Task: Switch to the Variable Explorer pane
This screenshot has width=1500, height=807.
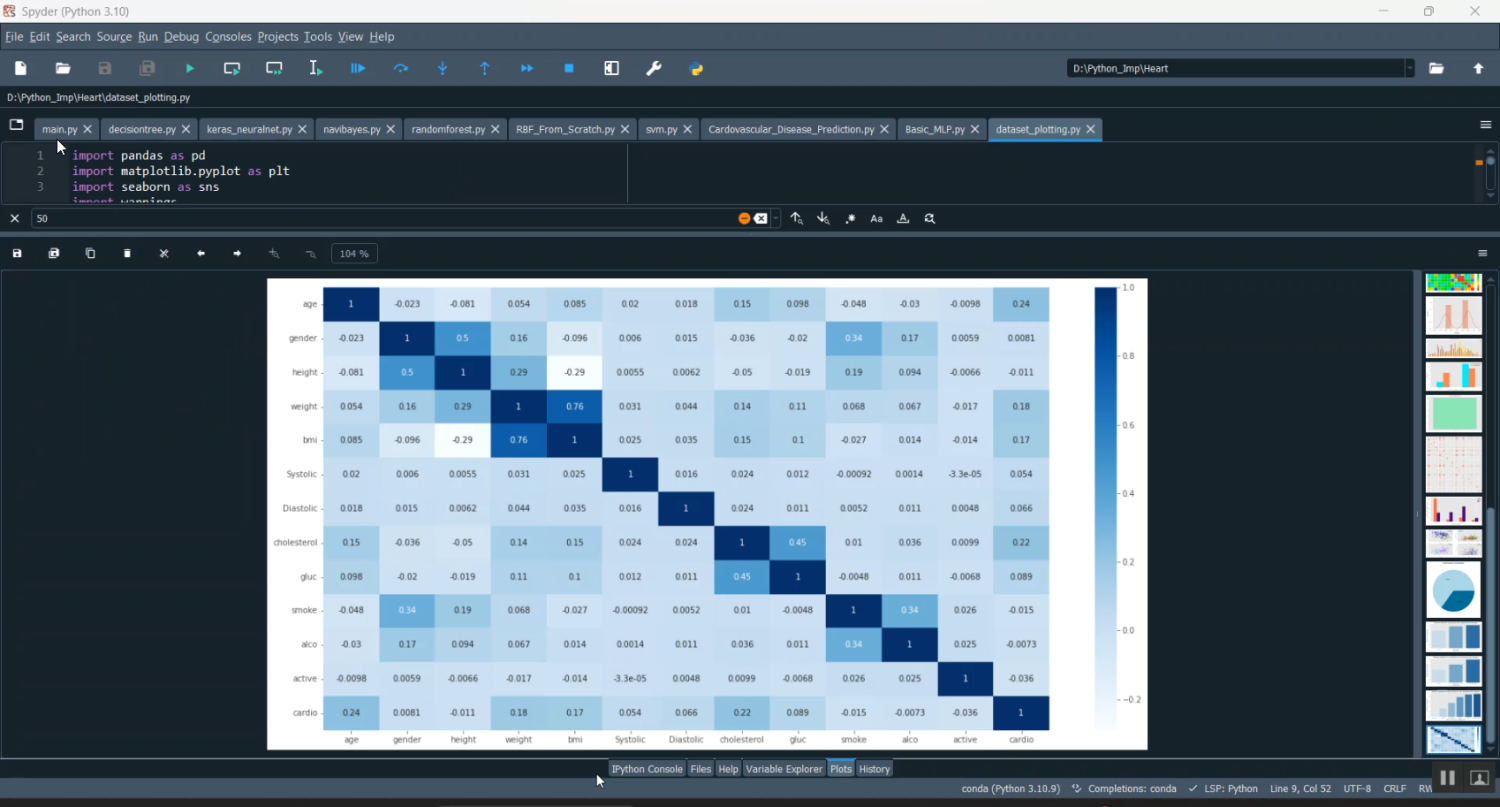Action: click(x=784, y=769)
